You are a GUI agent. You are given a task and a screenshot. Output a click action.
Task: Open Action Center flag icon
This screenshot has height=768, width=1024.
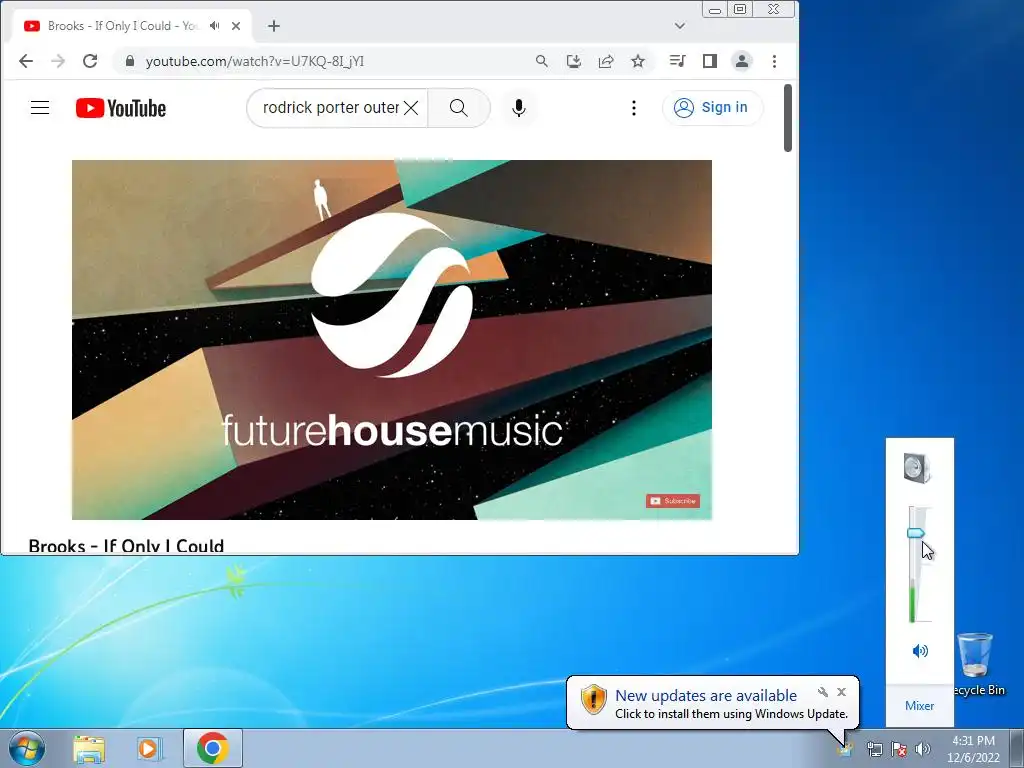coord(899,749)
